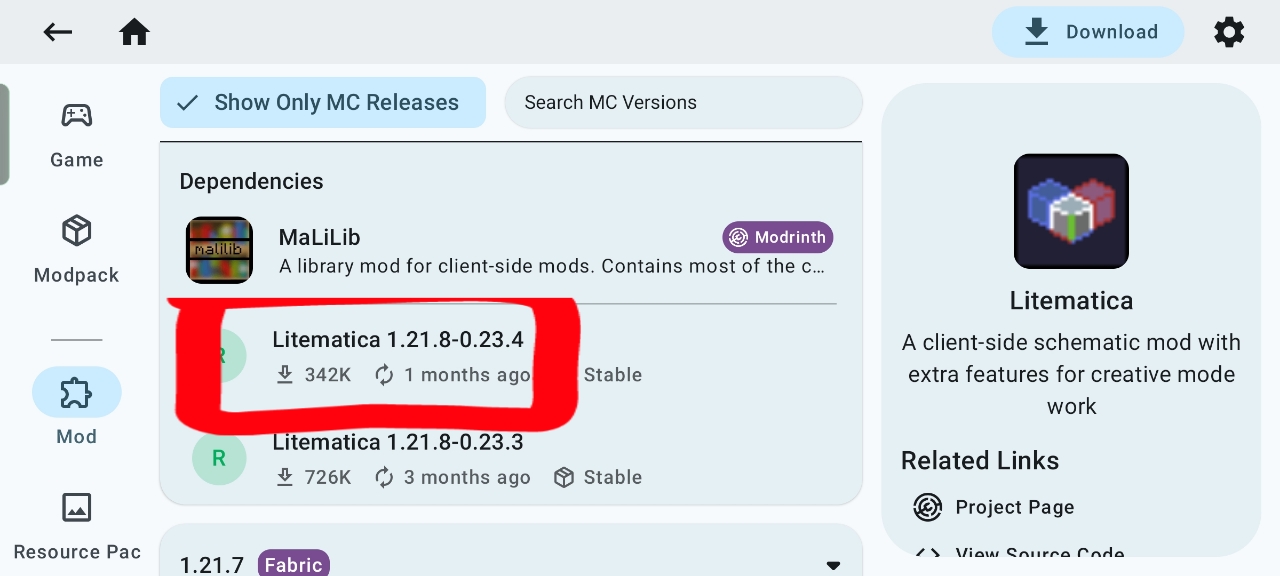1280x576 pixels.
Task: Open the Modpack section in sidebar
Action: (x=77, y=250)
